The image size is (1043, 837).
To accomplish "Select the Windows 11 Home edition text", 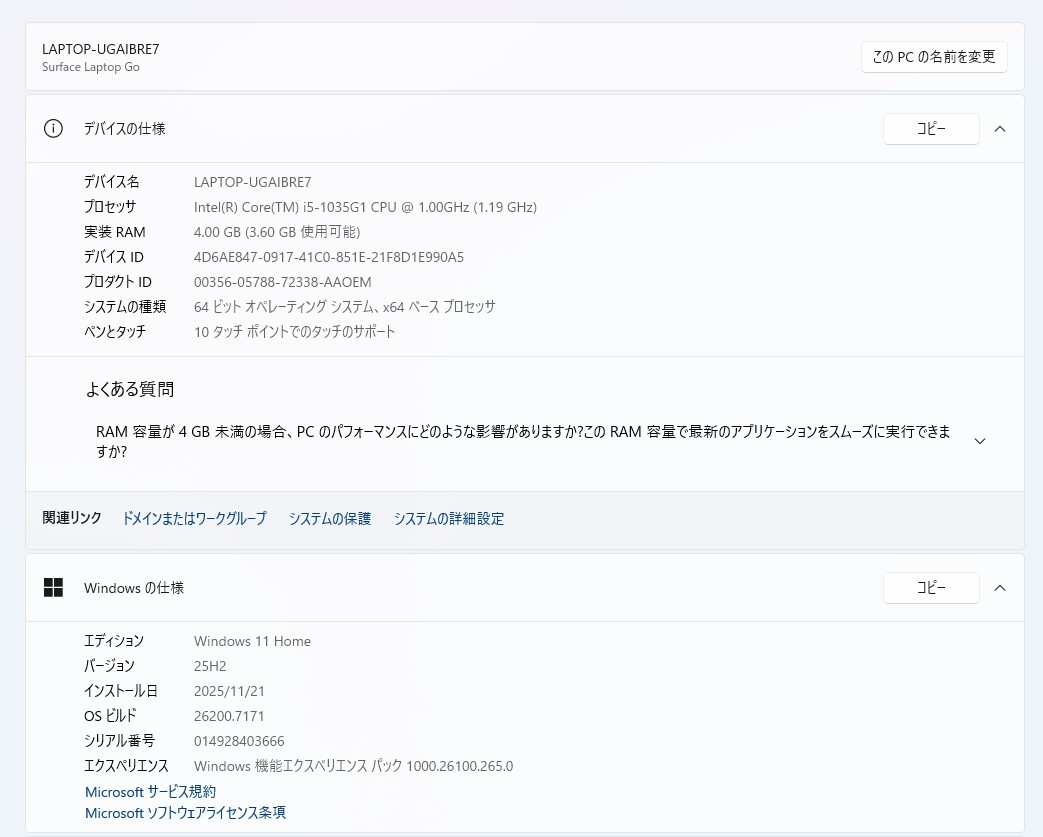I will tap(252, 641).
